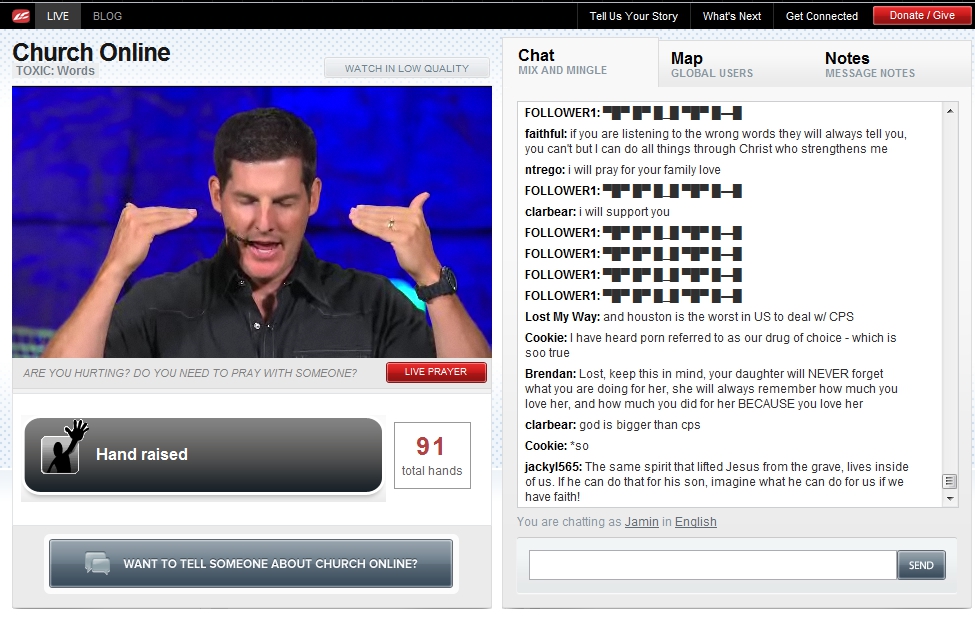Focus the chat message input field
The image size is (975, 620).
[x=712, y=565]
